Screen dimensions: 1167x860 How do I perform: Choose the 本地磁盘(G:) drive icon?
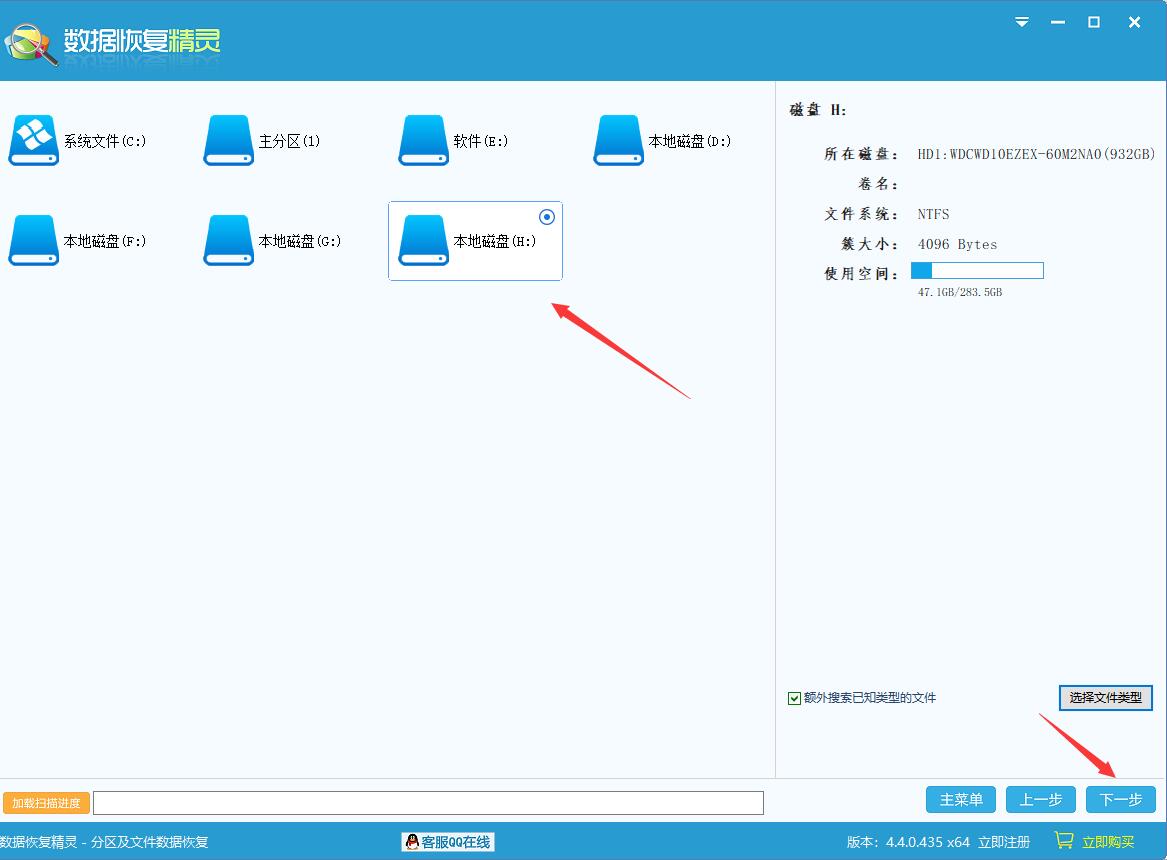(x=228, y=241)
